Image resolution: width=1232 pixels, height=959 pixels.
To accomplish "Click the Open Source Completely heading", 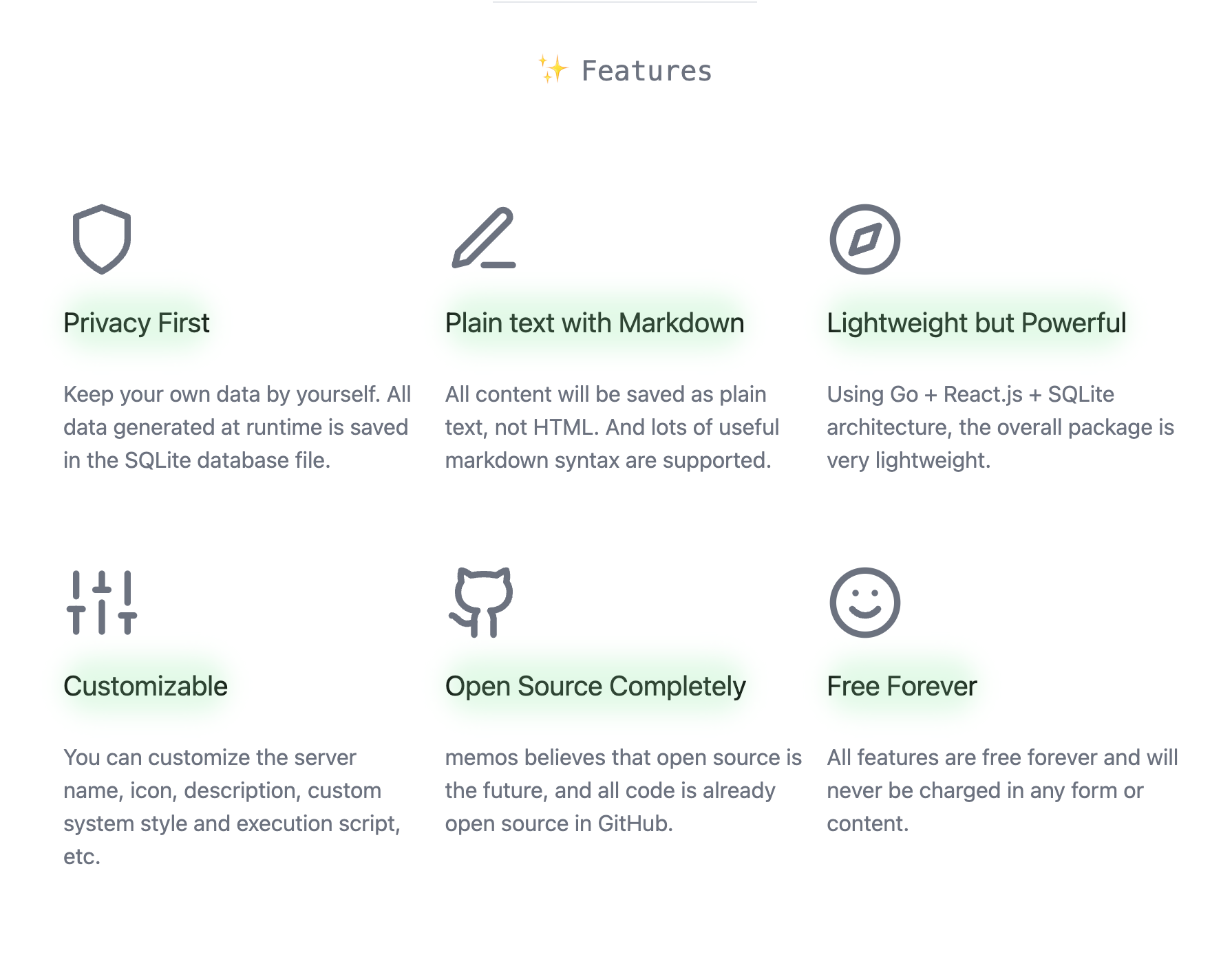I will coord(595,687).
